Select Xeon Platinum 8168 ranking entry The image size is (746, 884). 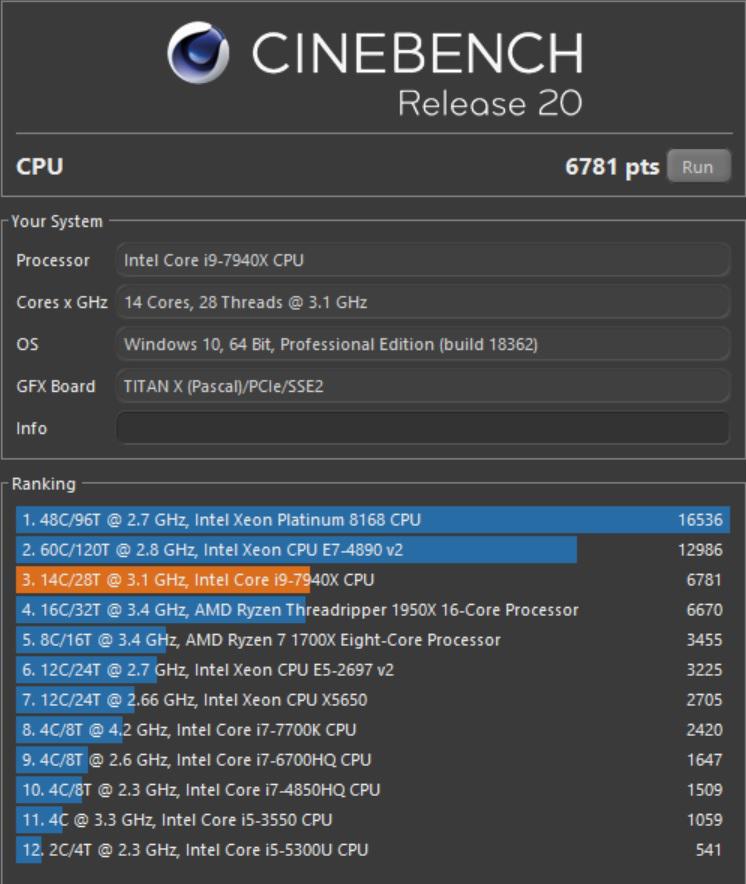coord(372,520)
